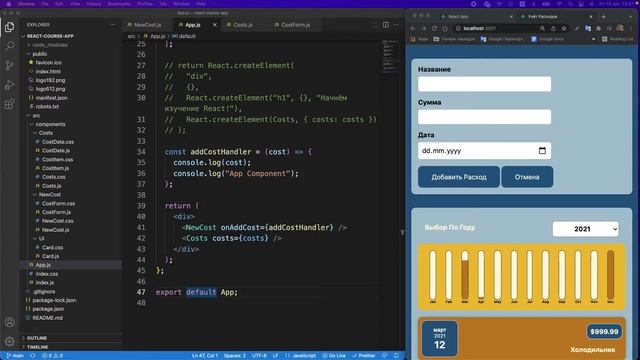Click the Название input field
The image size is (640, 360).
[x=484, y=84]
